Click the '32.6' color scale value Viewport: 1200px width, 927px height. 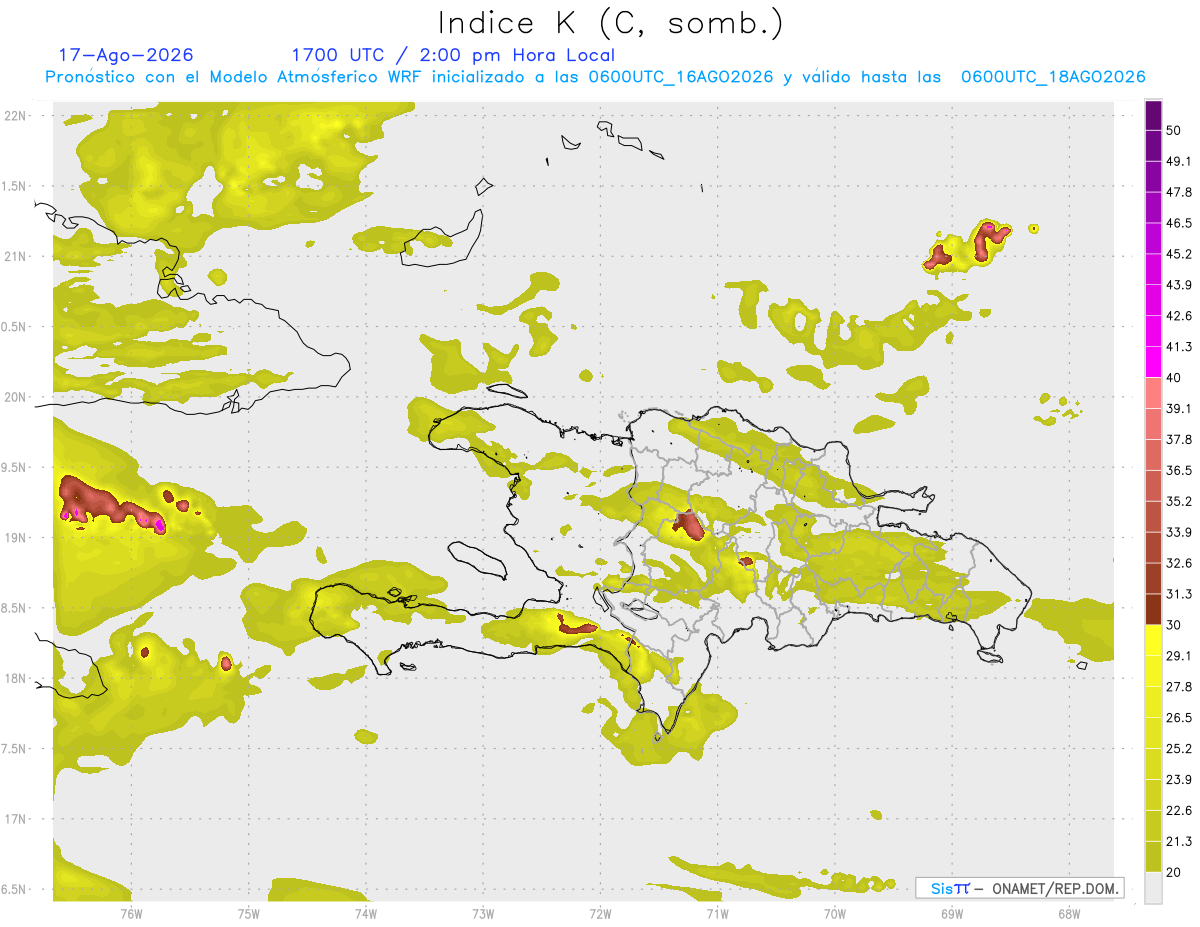[1179, 563]
